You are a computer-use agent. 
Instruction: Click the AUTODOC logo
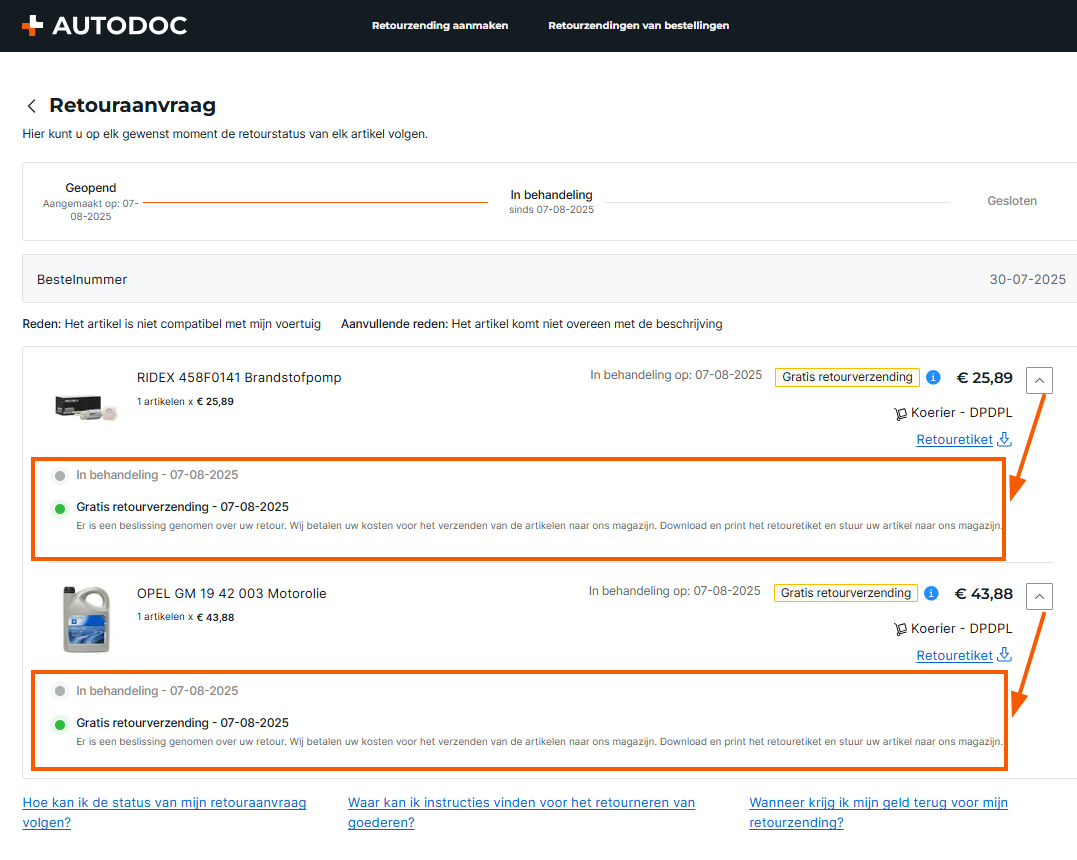coord(104,26)
